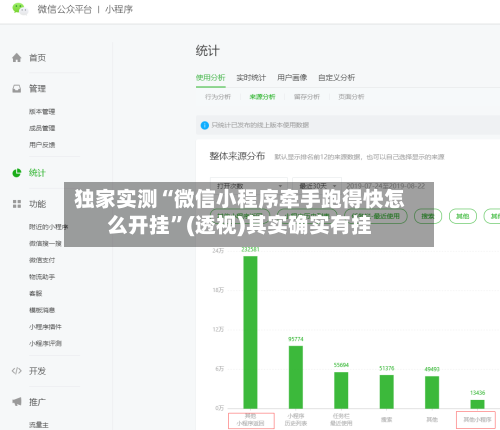Switch to the 自定义分析 tab
The image size is (500, 430).
pos(336,78)
